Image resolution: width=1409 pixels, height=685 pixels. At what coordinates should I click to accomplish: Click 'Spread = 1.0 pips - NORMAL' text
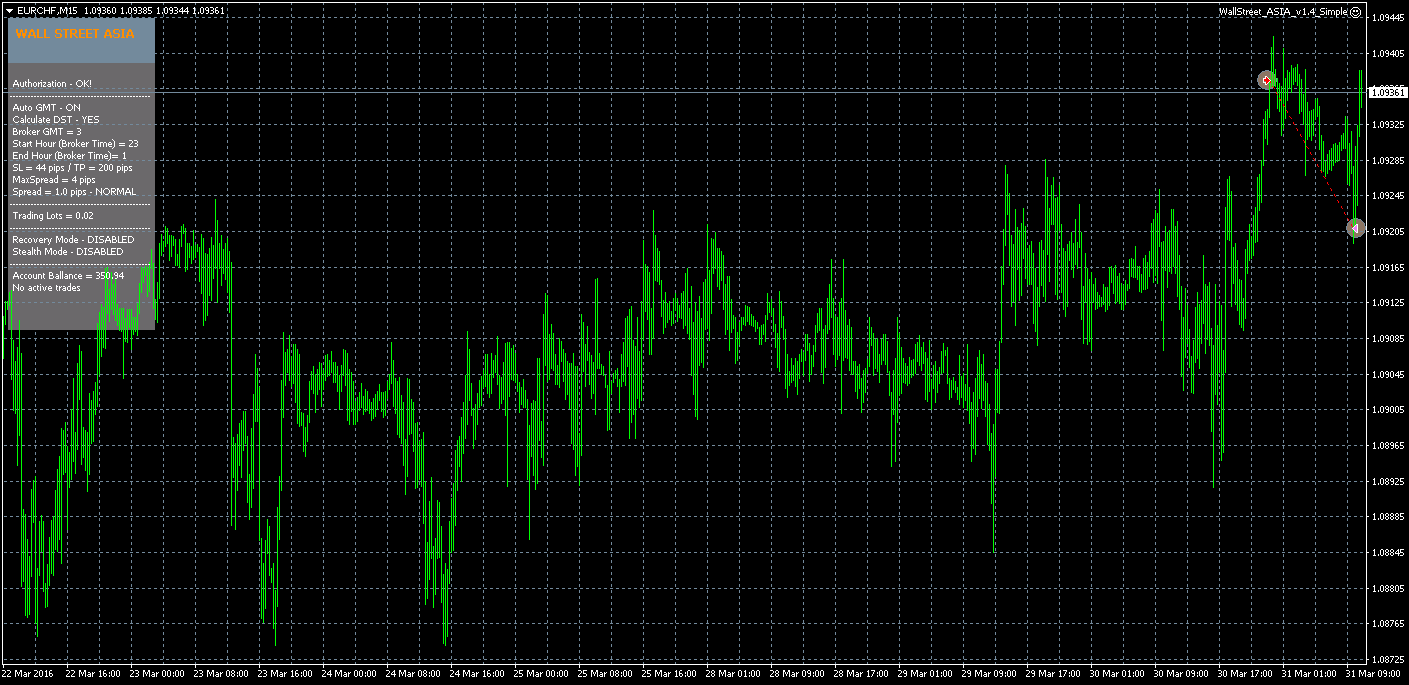click(74, 191)
